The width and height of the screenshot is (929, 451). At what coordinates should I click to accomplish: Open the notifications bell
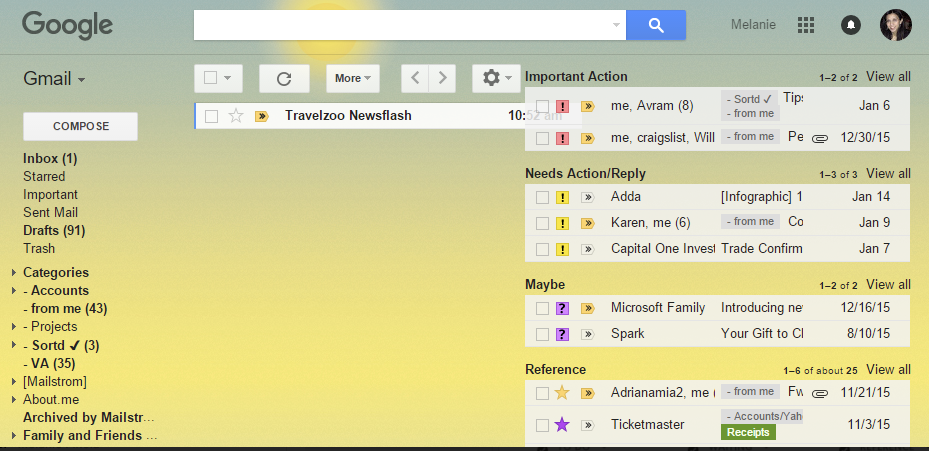point(851,25)
